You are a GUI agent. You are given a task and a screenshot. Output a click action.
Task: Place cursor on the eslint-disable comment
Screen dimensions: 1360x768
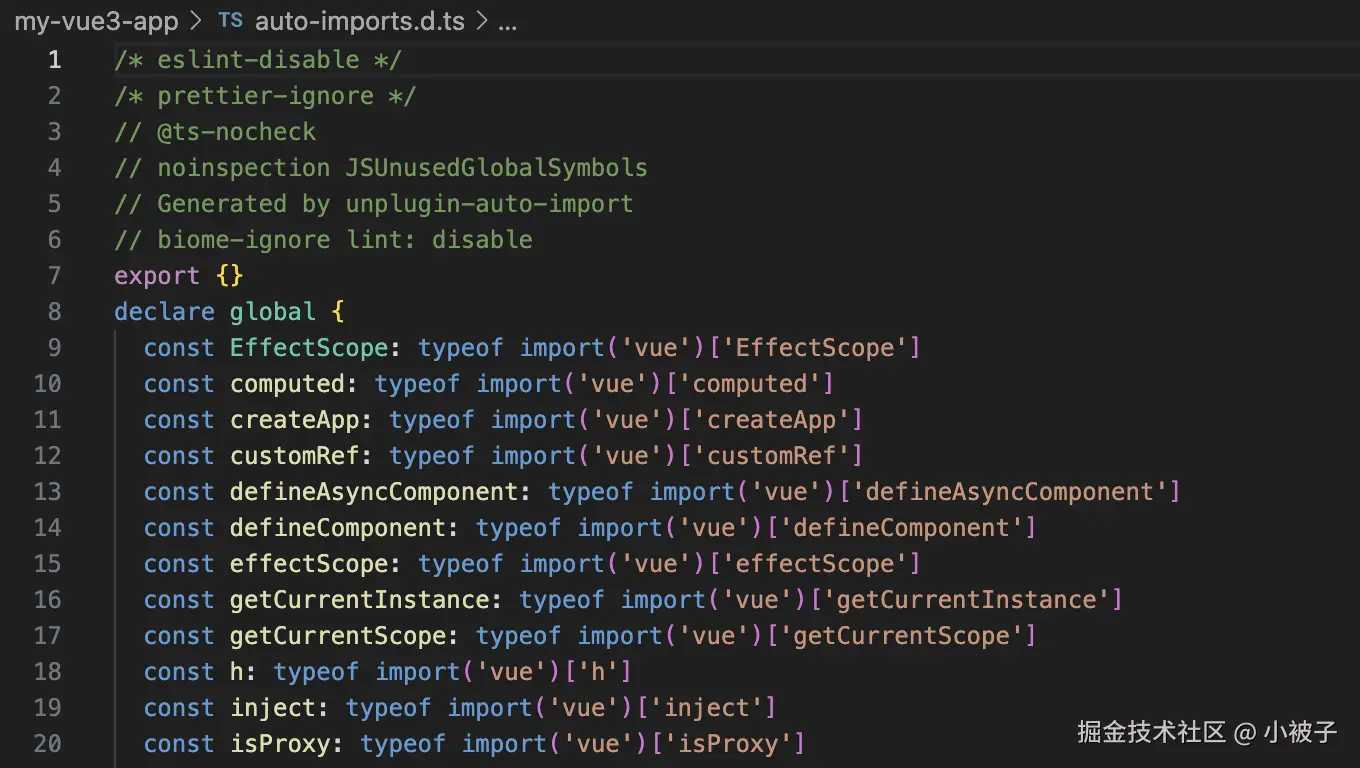tap(258, 60)
